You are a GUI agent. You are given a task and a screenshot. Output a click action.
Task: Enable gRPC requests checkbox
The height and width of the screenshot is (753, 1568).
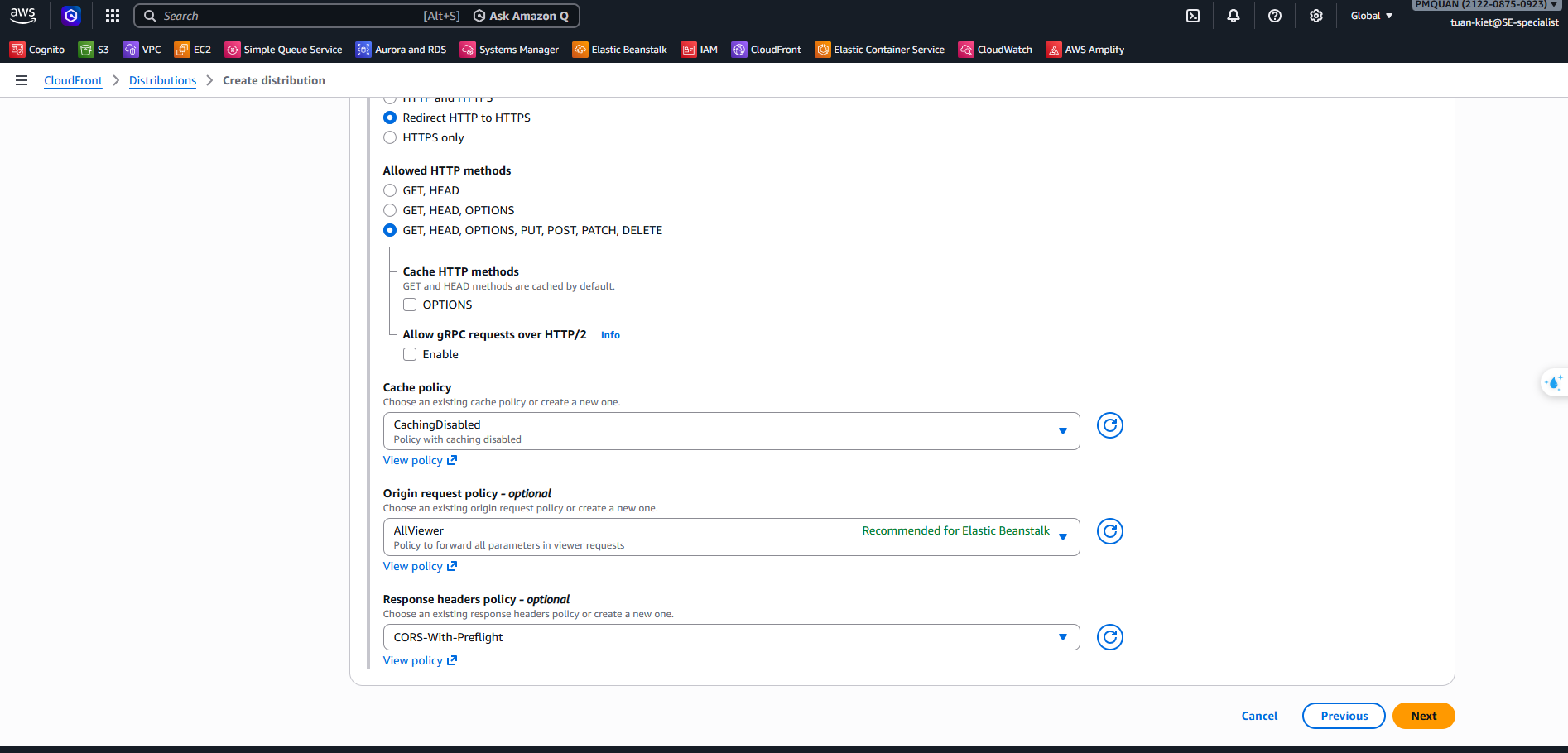[410, 354]
